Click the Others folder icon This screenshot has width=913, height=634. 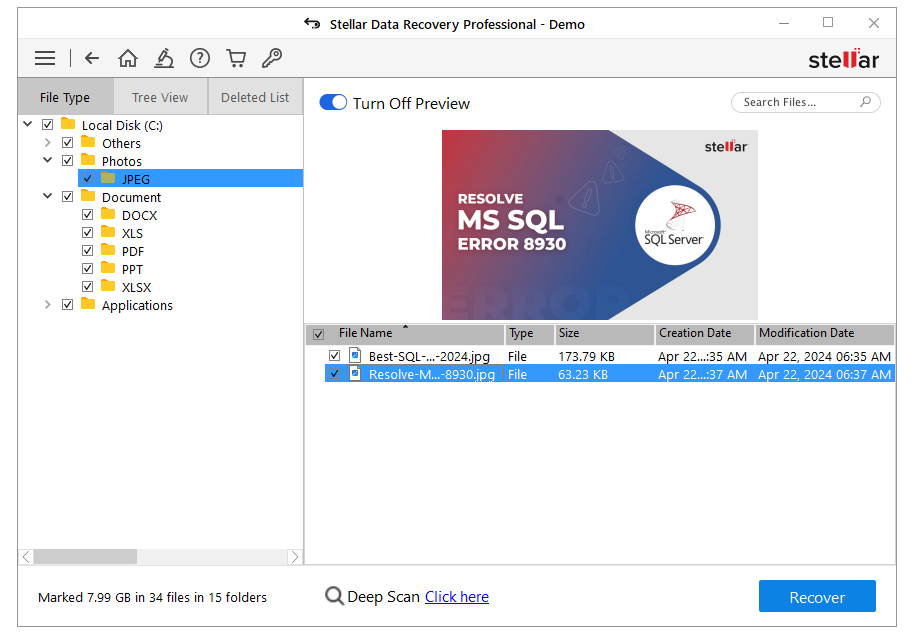[x=88, y=142]
